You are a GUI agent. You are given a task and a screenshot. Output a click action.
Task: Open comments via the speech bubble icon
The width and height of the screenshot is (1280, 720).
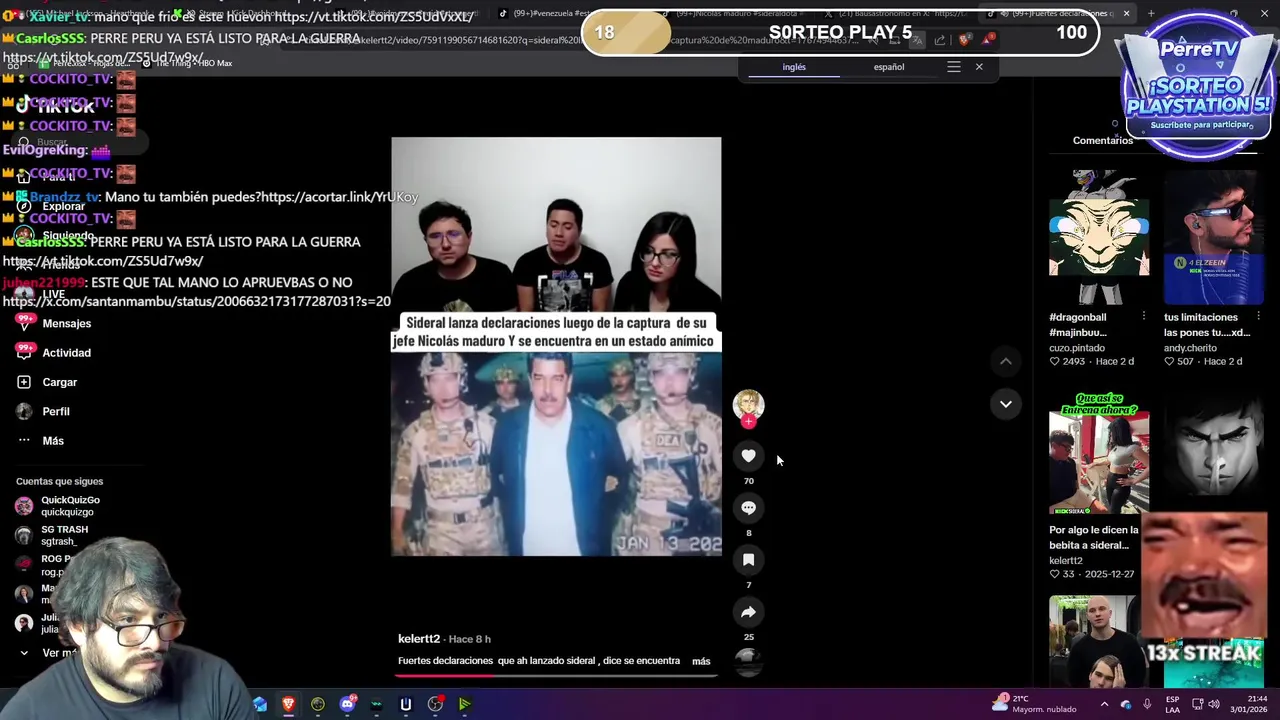pos(748,508)
